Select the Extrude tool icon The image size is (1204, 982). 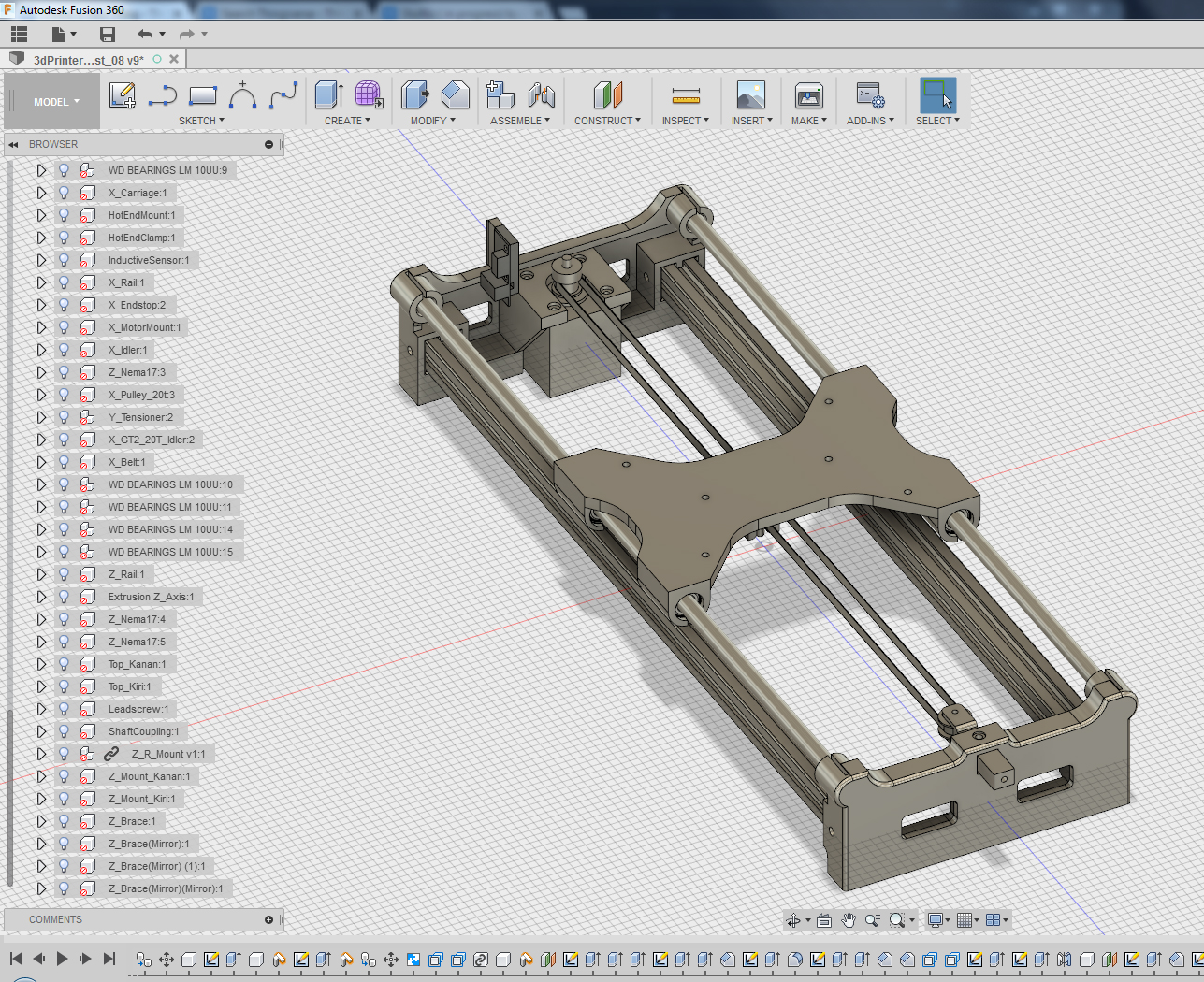pyautogui.click(x=328, y=94)
